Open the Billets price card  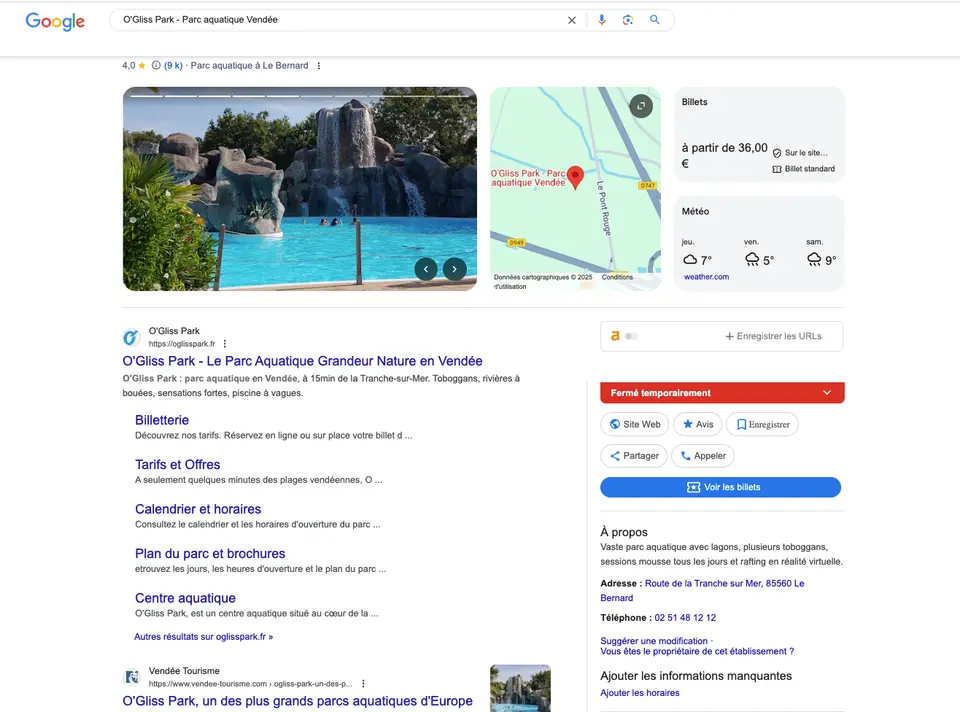click(759, 135)
